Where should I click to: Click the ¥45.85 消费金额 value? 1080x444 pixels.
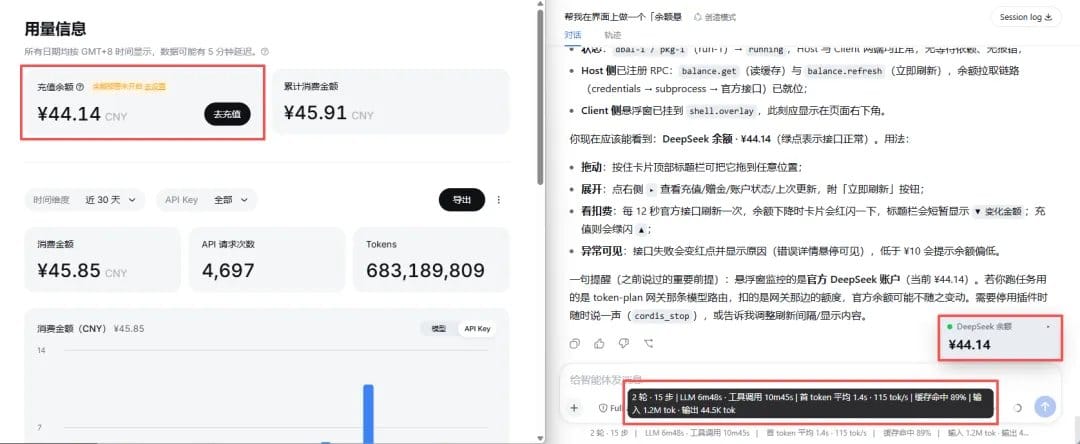(x=82, y=271)
